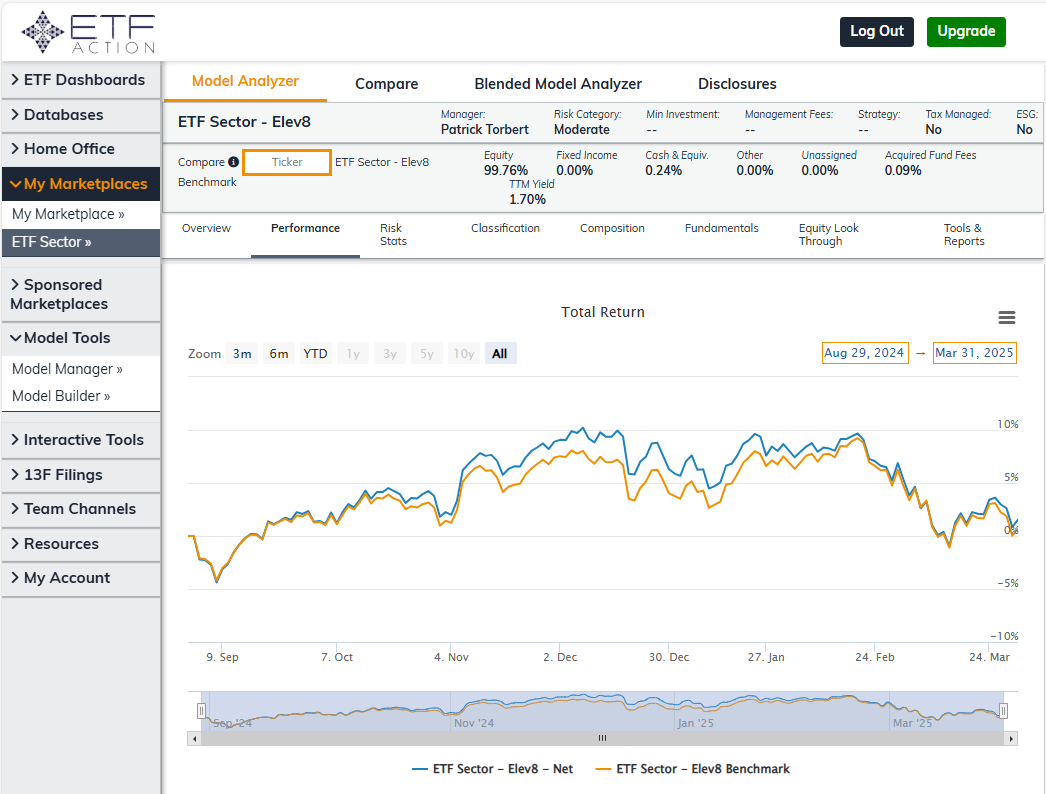1046x794 pixels.
Task: Select the All zoom range
Action: coord(500,354)
